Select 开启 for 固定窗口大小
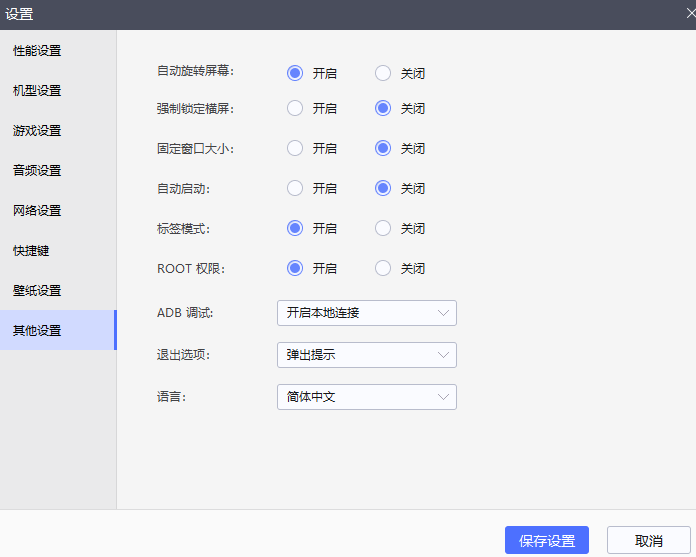 pos(295,148)
